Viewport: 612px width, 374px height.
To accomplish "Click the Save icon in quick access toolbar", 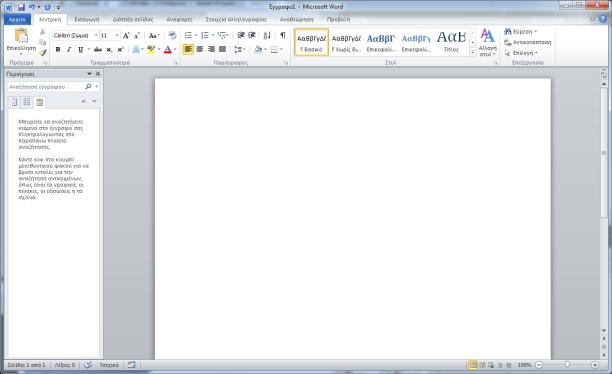I will pyautogui.click(x=21, y=7).
